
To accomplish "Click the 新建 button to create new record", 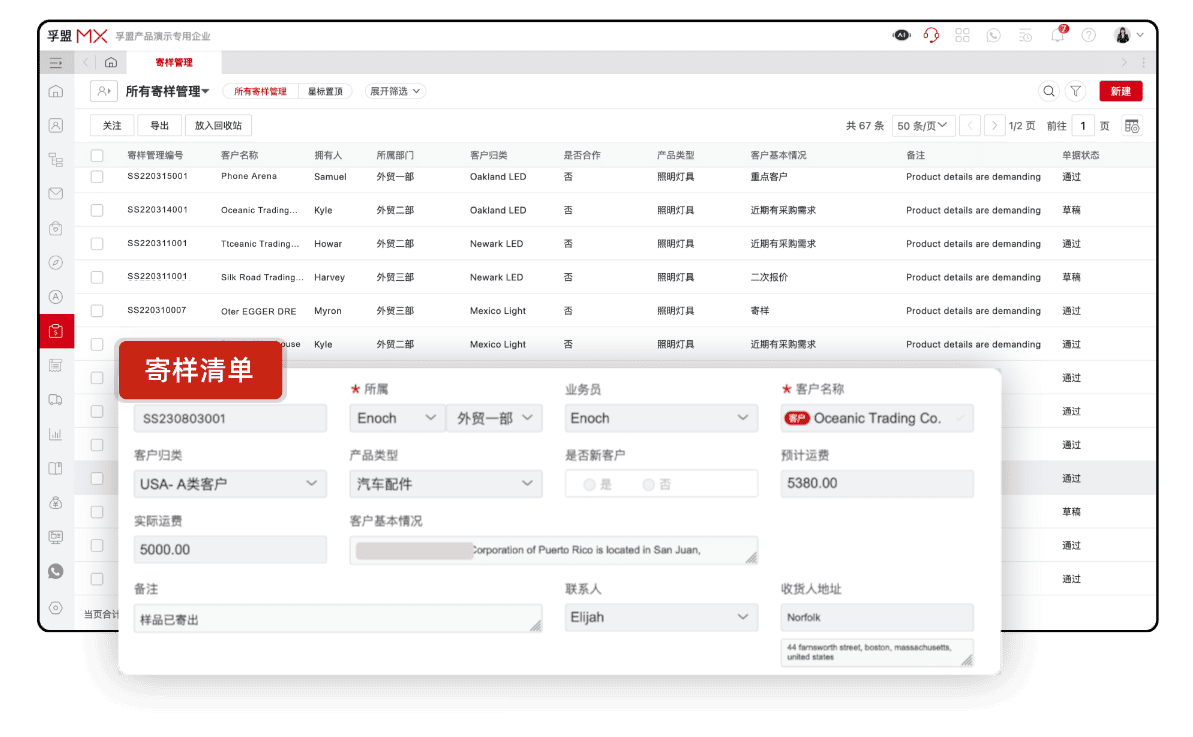I will pos(1120,91).
